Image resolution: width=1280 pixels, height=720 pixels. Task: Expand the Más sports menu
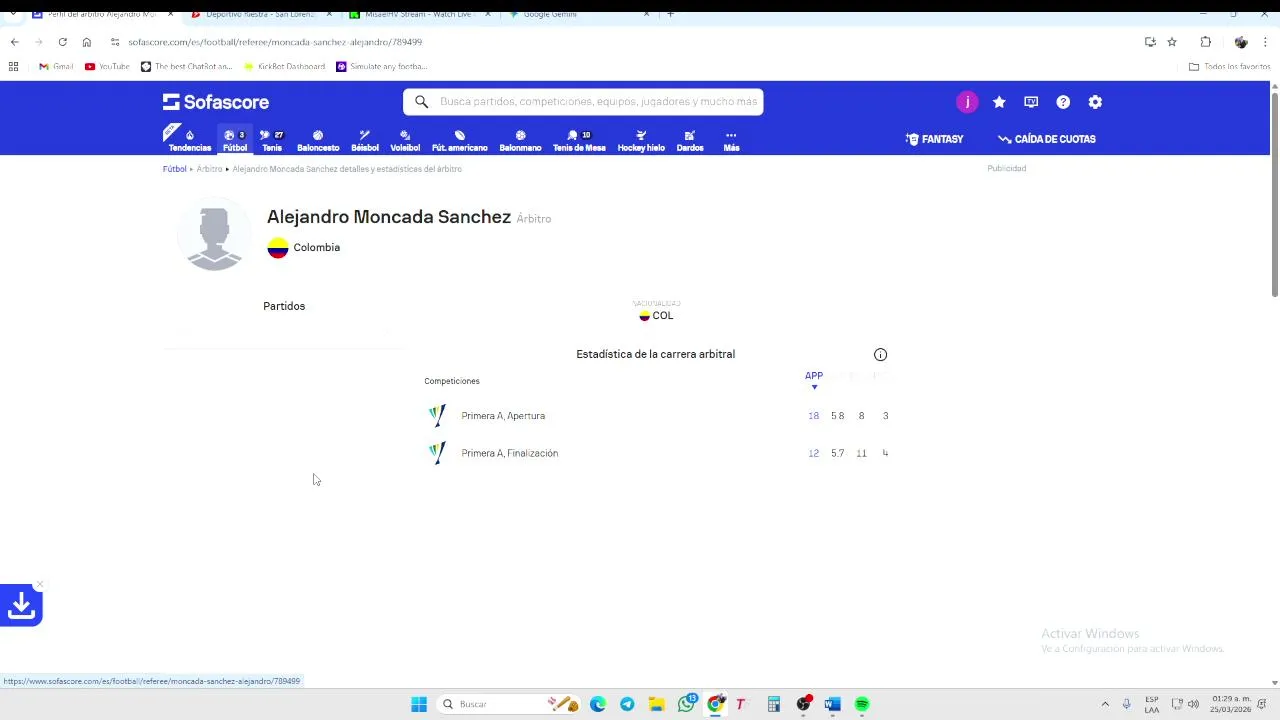(731, 140)
